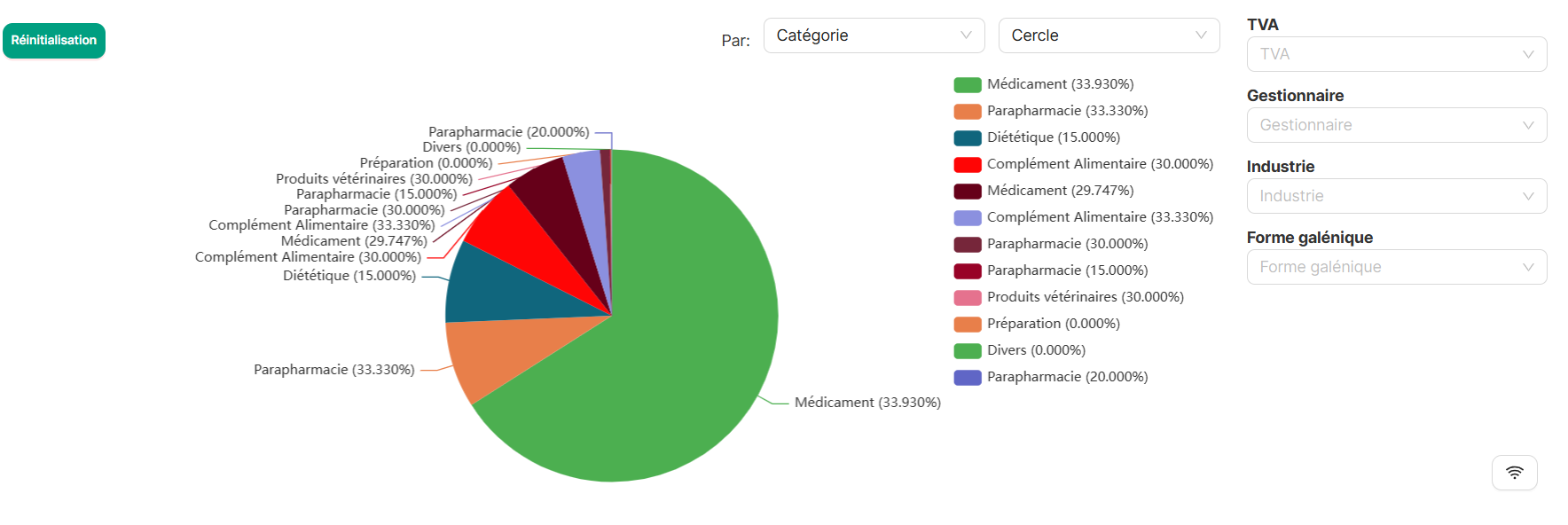Toggle Diététique (15.000%) legend swatch
This screenshot has width=1568, height=525.
(968, 138)
